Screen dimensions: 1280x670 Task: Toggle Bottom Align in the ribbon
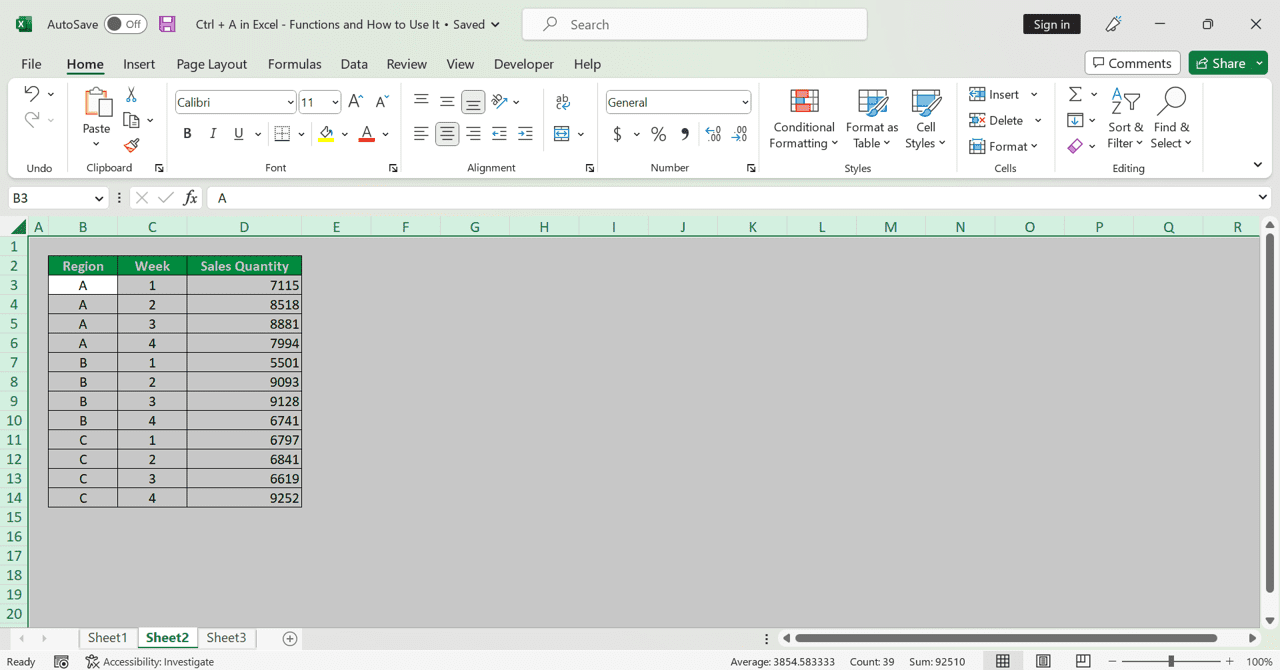point(473,102)
